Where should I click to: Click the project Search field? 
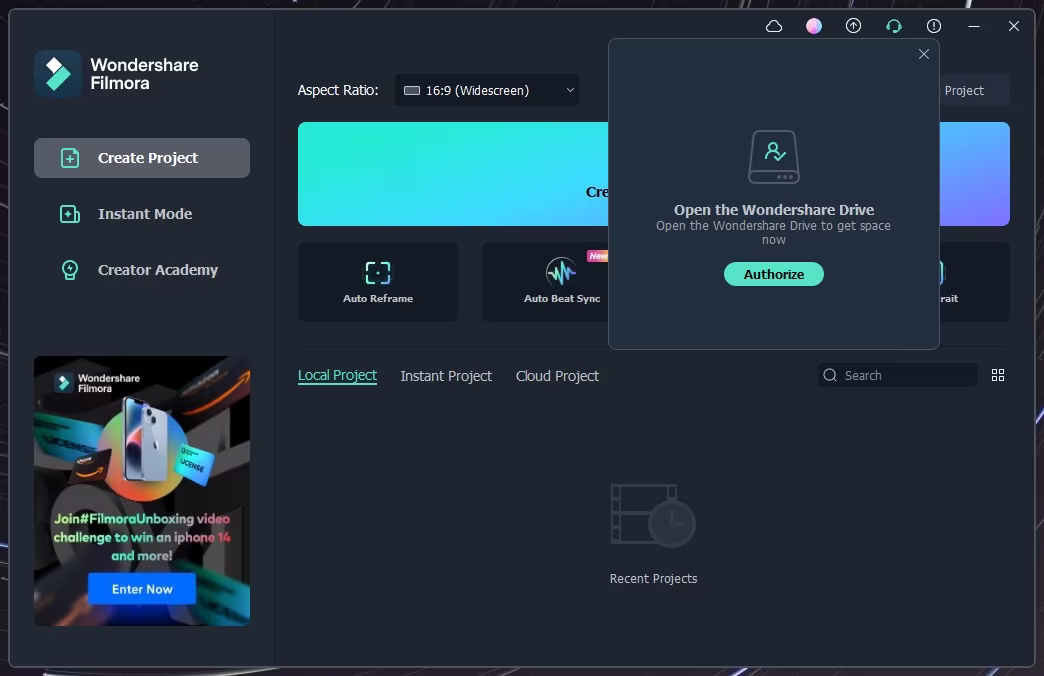pyautogui.click(x=898, y=376)
